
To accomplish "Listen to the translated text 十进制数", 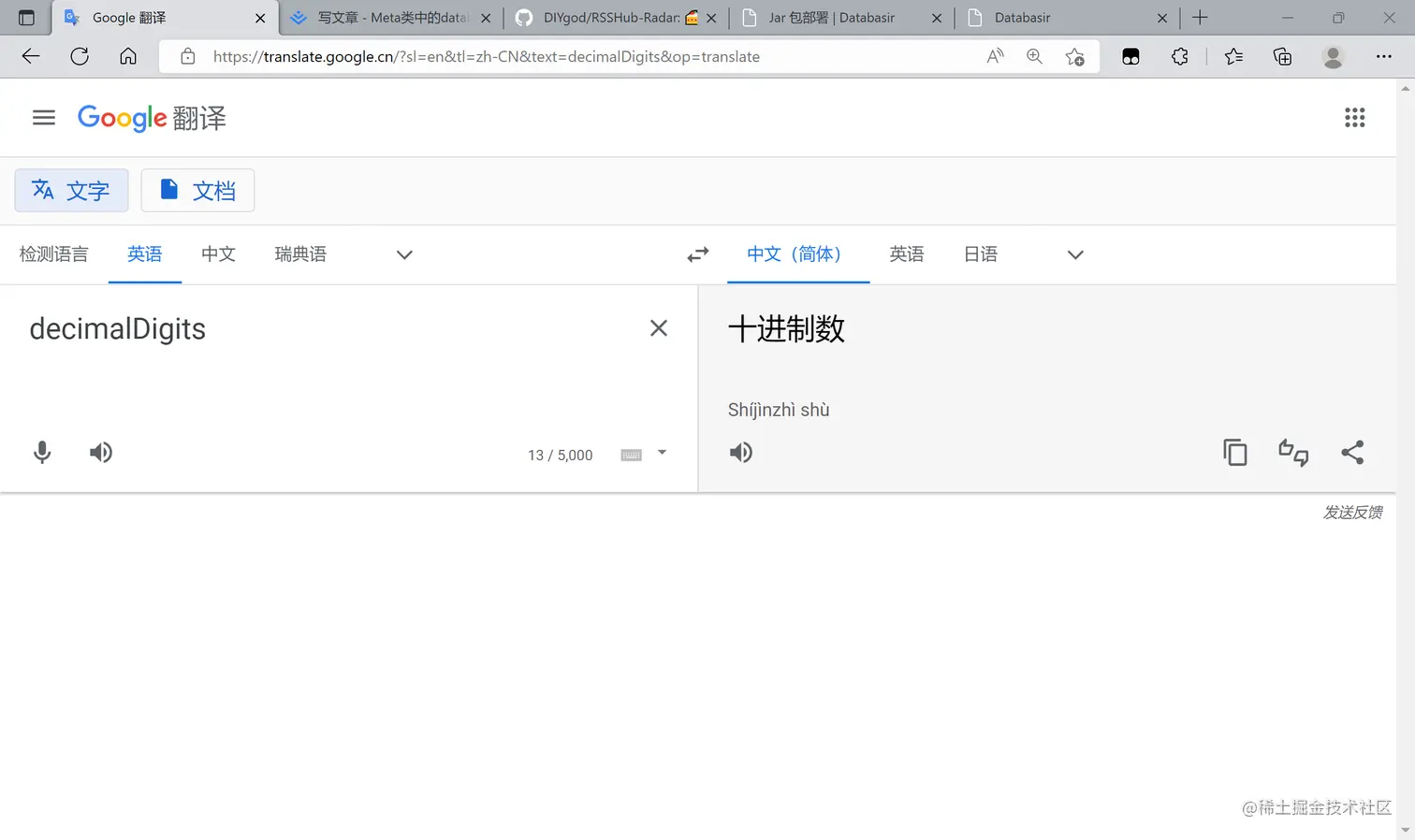I will point(740,453).
